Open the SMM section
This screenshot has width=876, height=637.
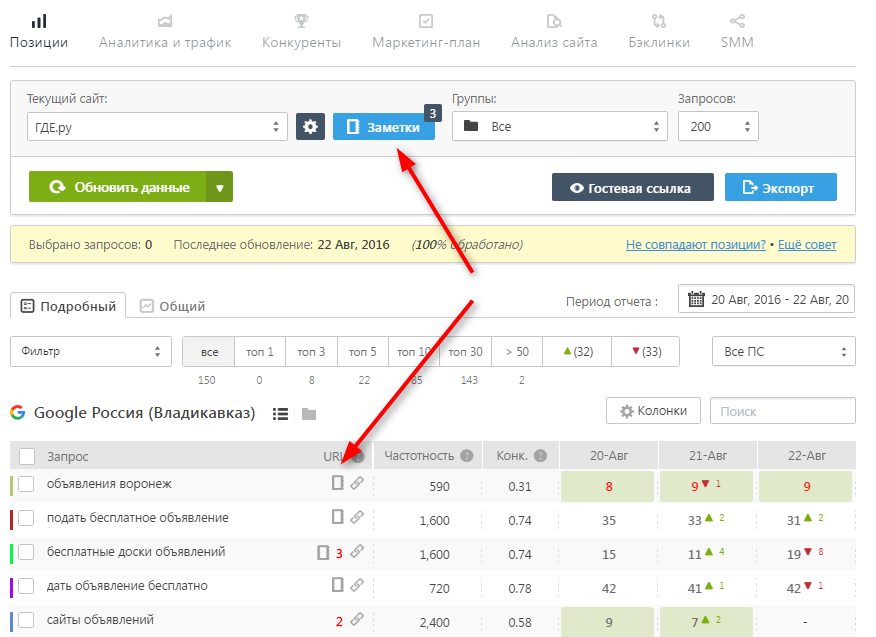(737, 32)
